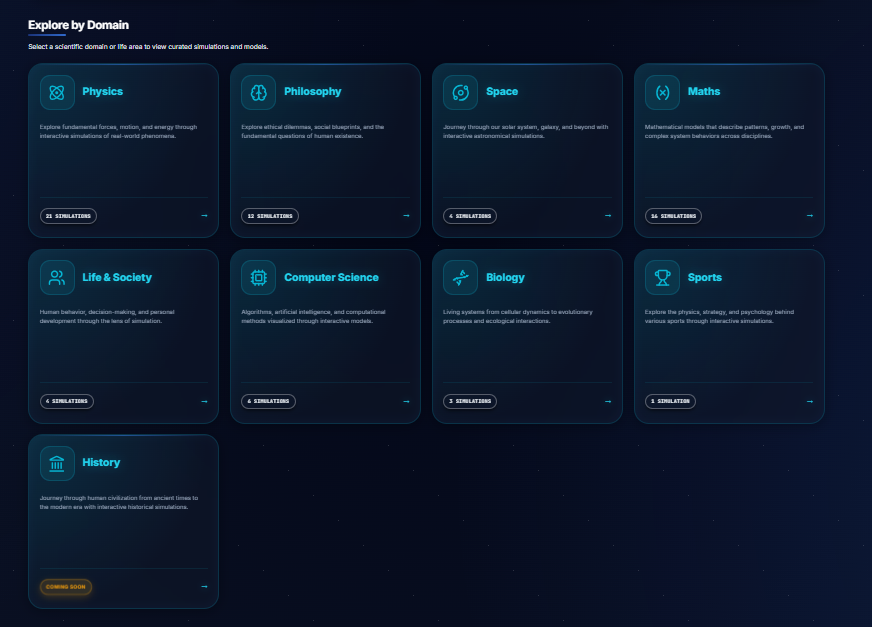The width and height of the screenshot is (872, 627).
Task: Click the Sports trophy icon
Action: (x=662, y=277)
